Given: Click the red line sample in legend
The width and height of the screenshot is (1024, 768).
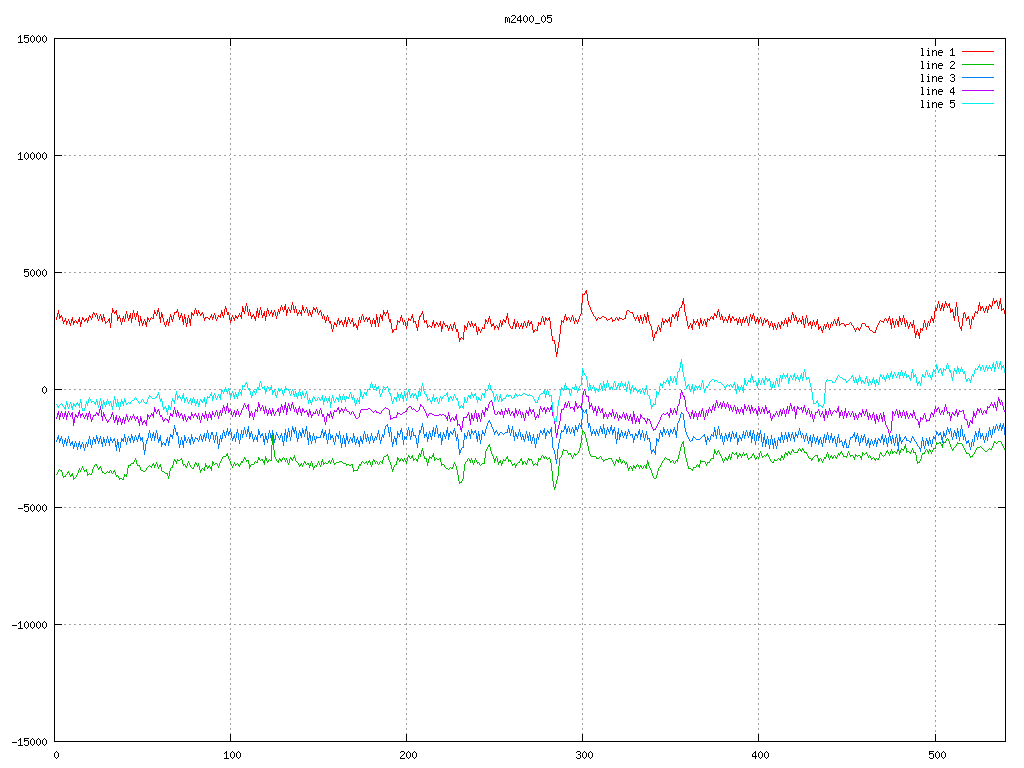Looking at the screenshot, I should [978, 52].
